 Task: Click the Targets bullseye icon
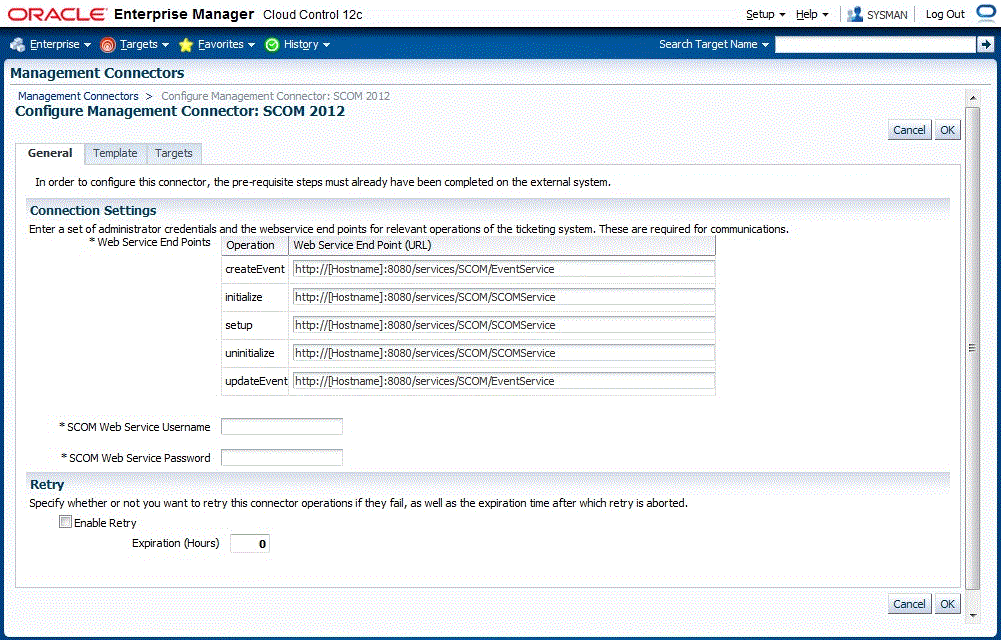tap(105, 44)
